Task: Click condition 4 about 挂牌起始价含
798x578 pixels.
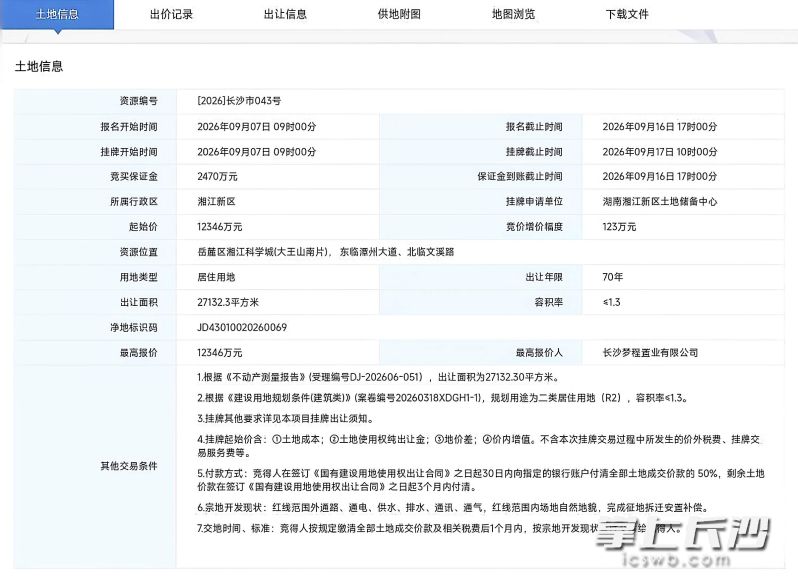Action: pyautogui.click(x=478, y=446)
